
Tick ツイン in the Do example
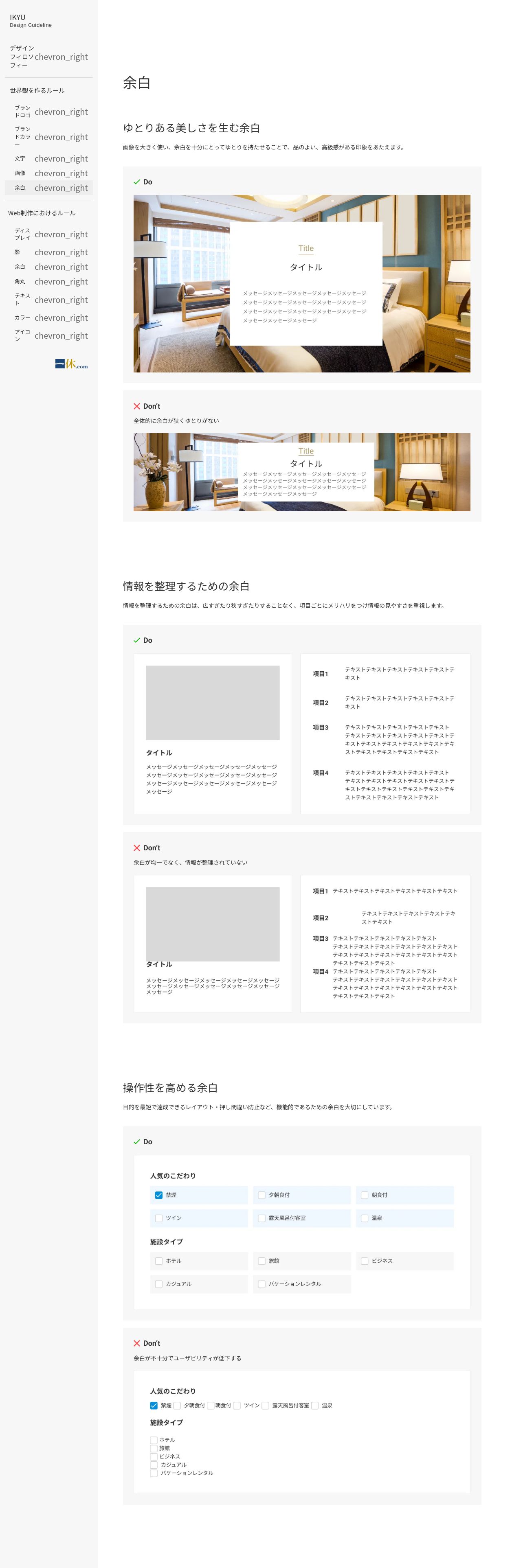pyautogui.click(x=159, y=1218)
